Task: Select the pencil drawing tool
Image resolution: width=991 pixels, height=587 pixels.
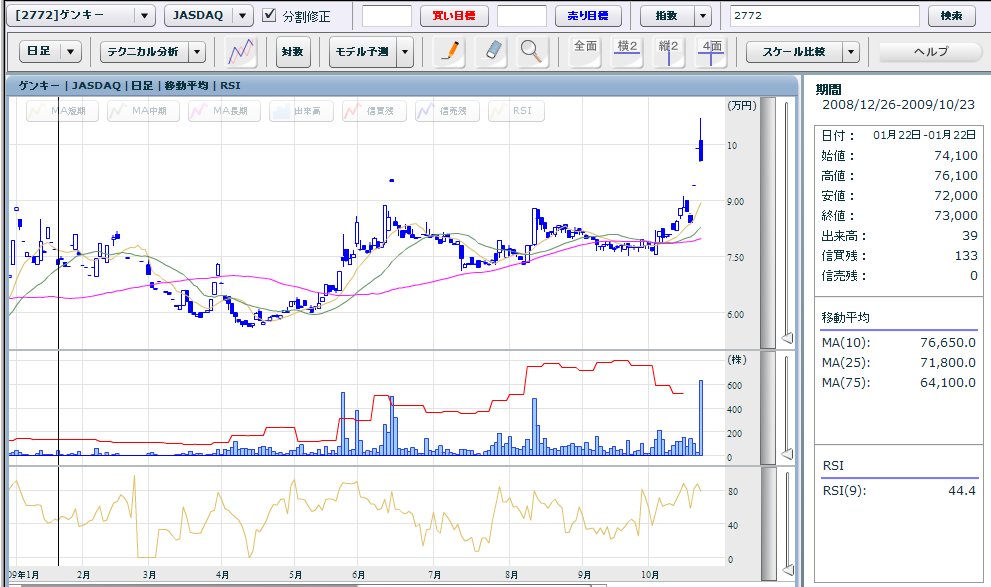Action: (x=452, y=52)
